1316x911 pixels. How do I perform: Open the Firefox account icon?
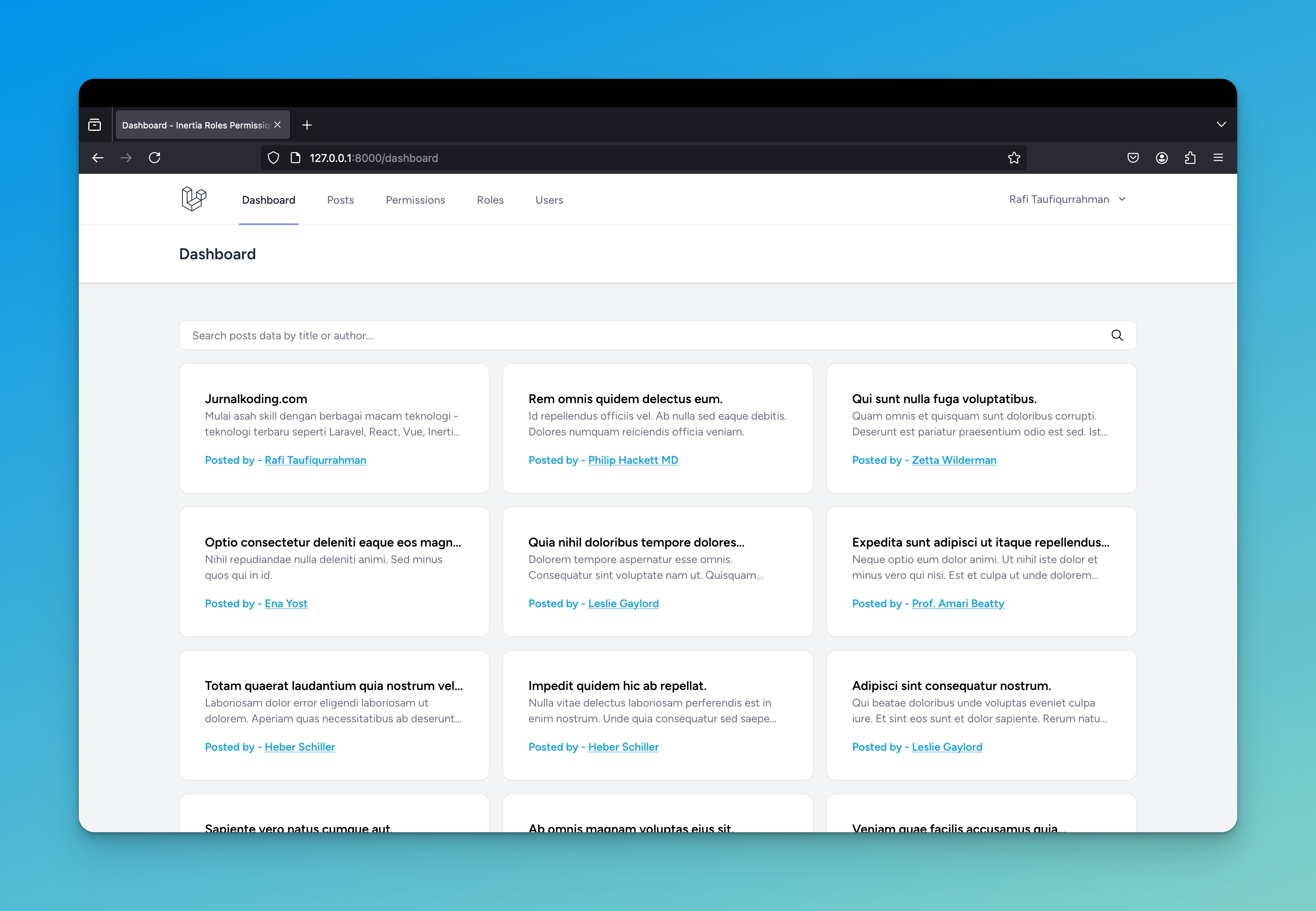pos(1161,158)
